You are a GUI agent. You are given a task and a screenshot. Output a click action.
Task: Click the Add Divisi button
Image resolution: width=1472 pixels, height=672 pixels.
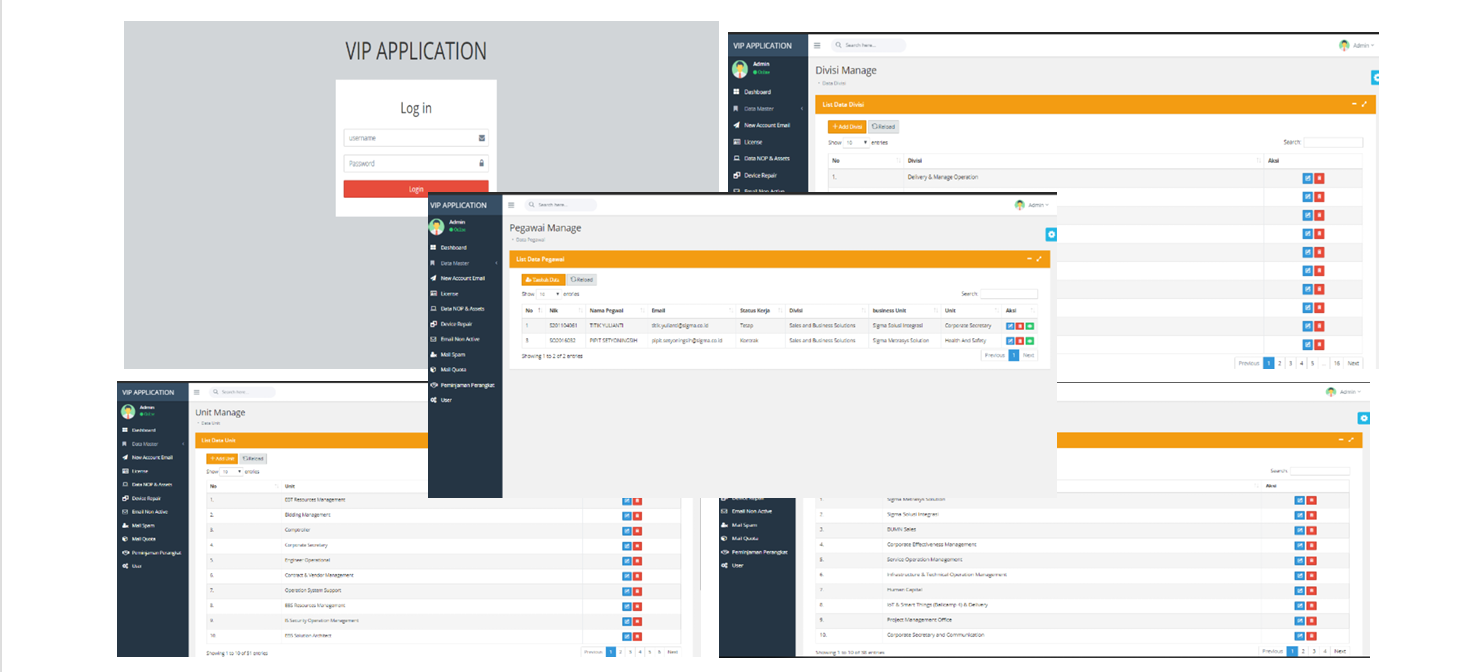(846, 127)
